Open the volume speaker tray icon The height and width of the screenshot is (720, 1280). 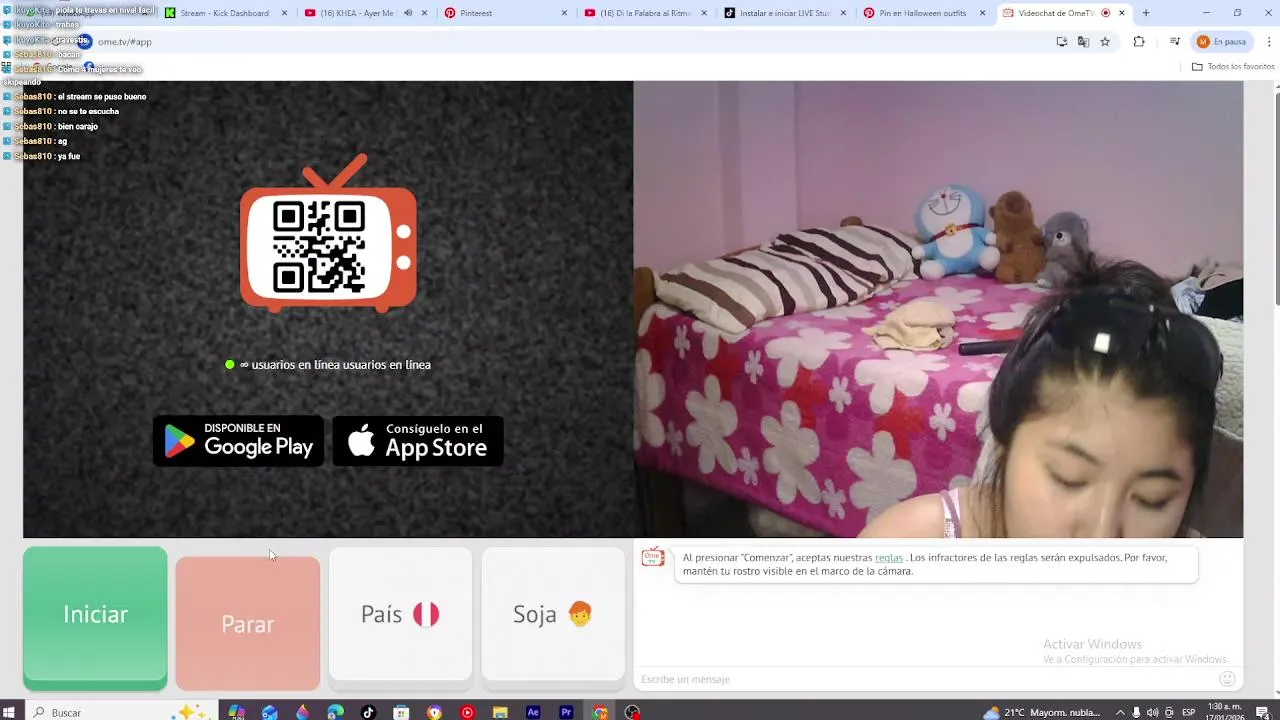click(x=1152, y=712)
